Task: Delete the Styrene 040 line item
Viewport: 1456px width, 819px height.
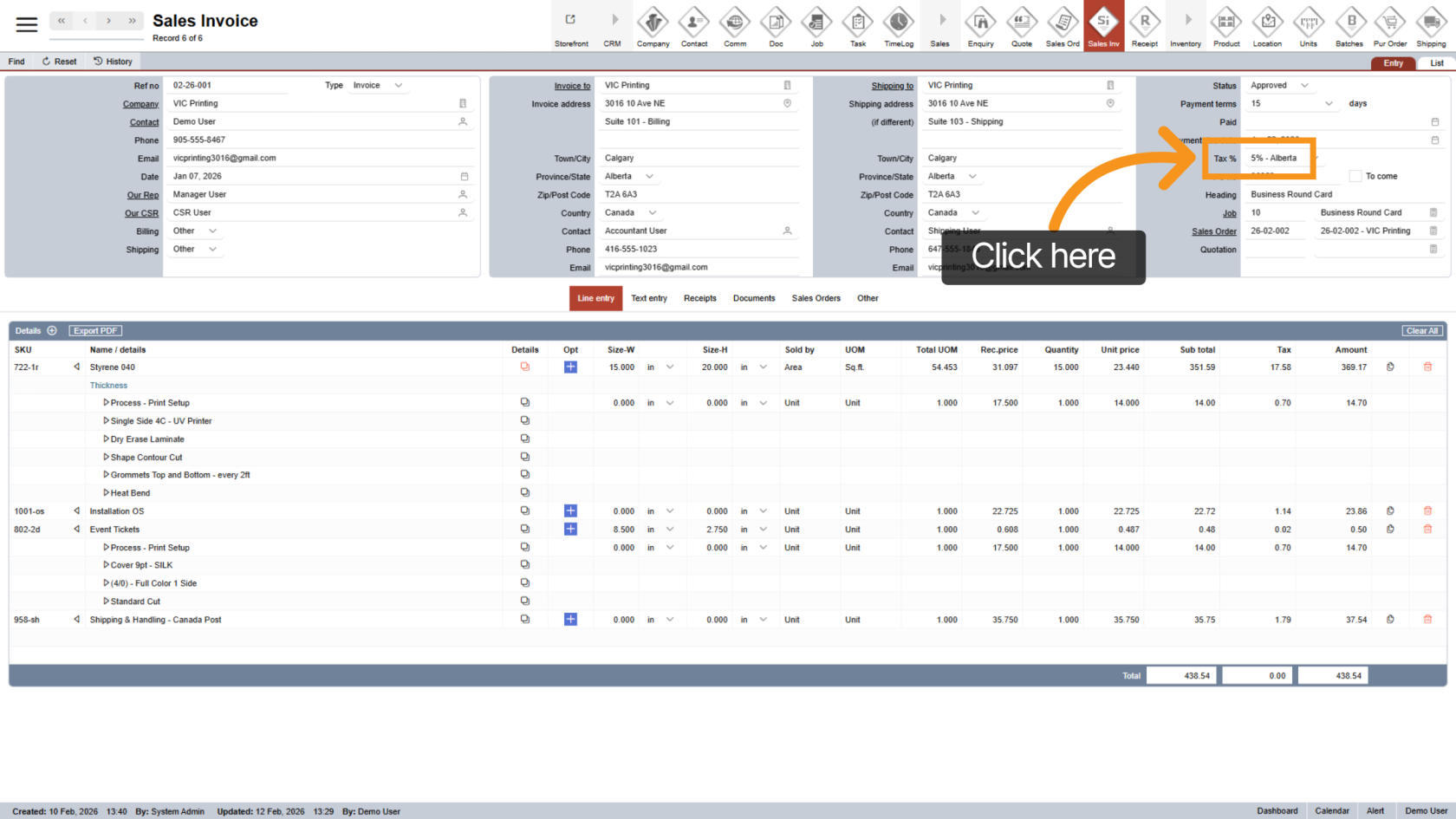Action: click(1427, 367)
